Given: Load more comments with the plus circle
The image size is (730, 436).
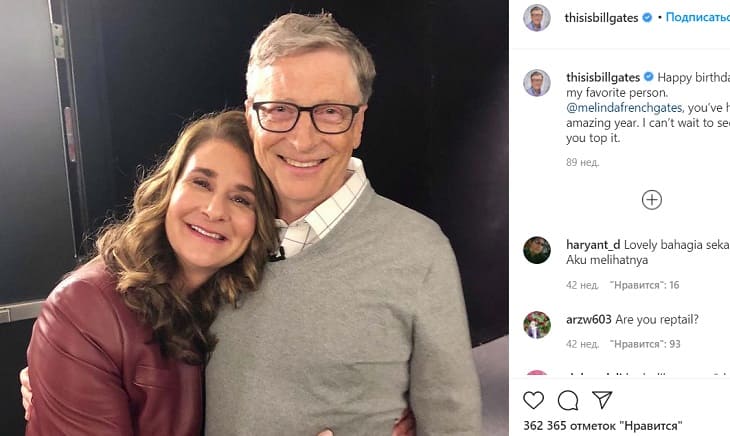Looking at the screenshot, I should 652,200.
